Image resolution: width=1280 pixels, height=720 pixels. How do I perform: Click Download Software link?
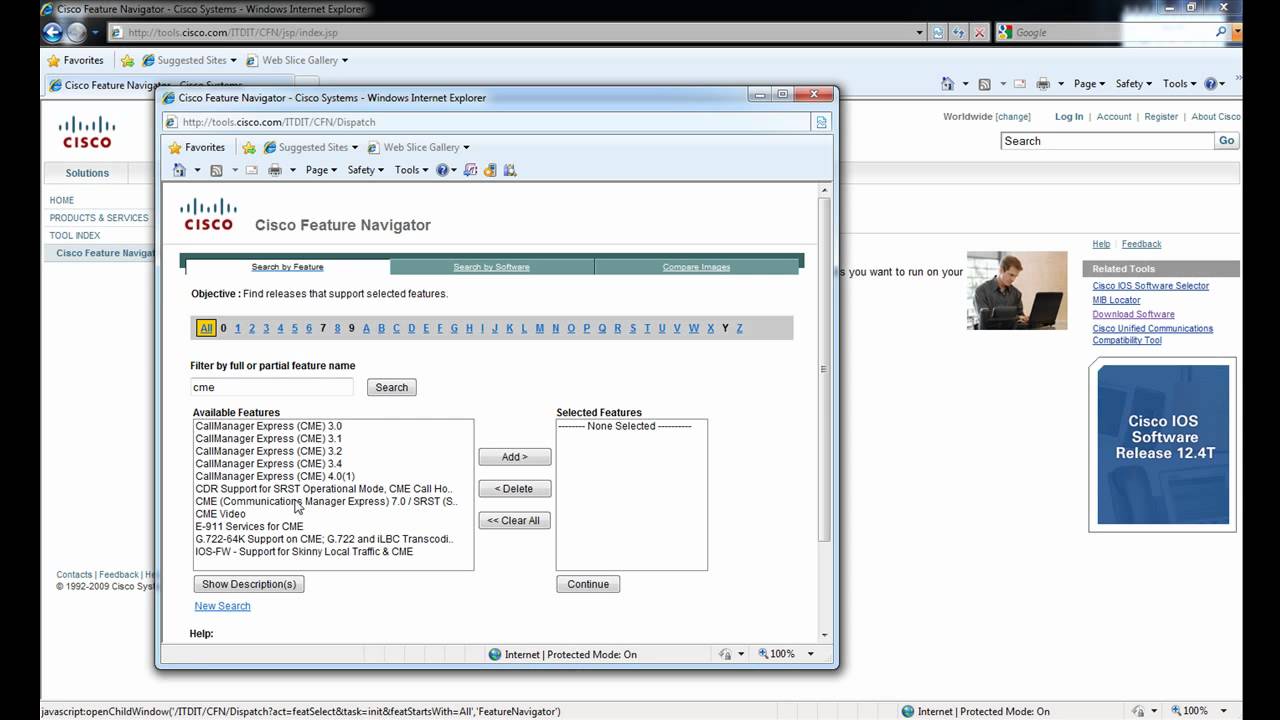pyautogui.click(x=1133, y=314)
